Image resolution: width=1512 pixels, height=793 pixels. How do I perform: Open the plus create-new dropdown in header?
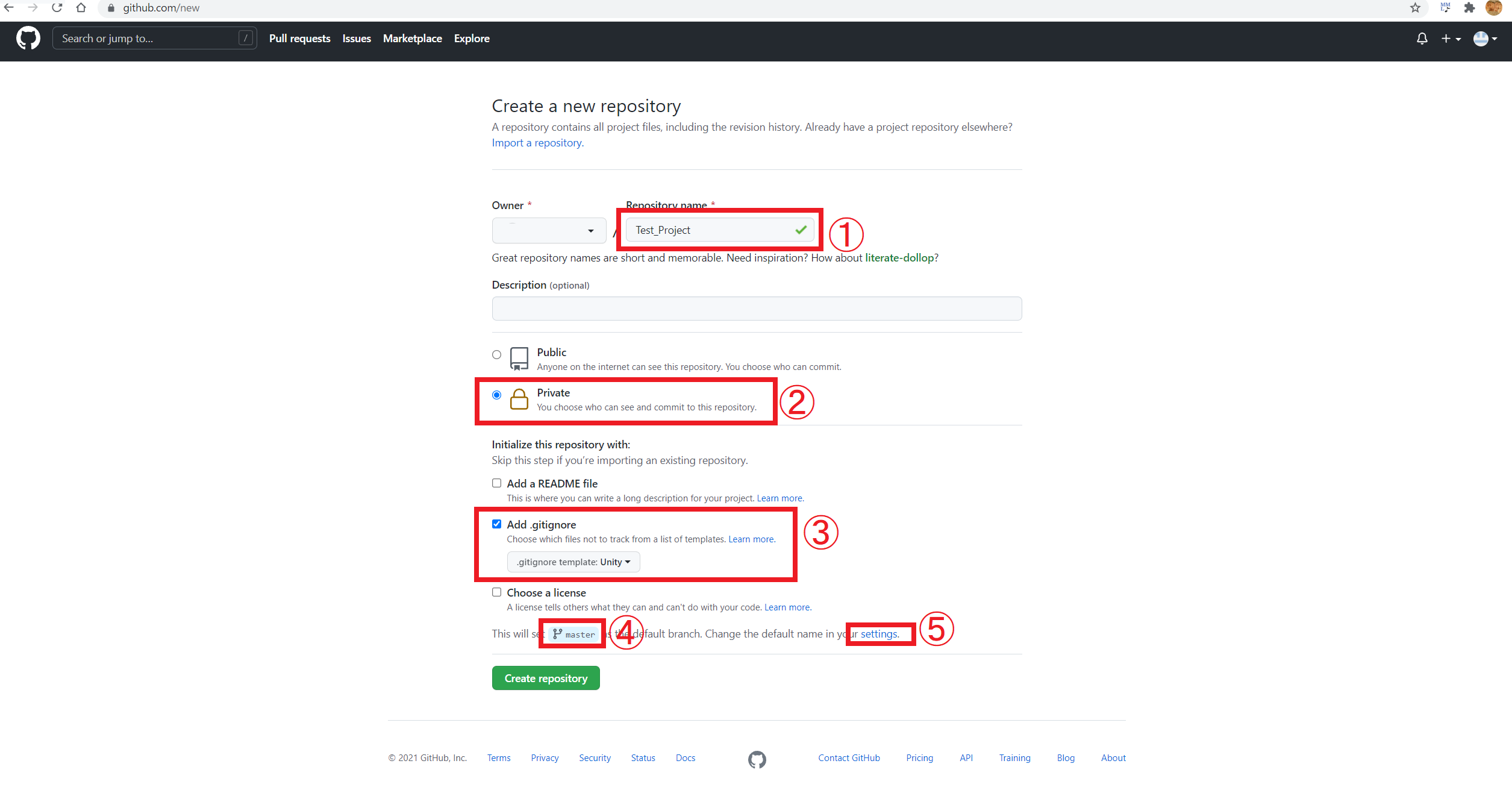point(1450,39)
